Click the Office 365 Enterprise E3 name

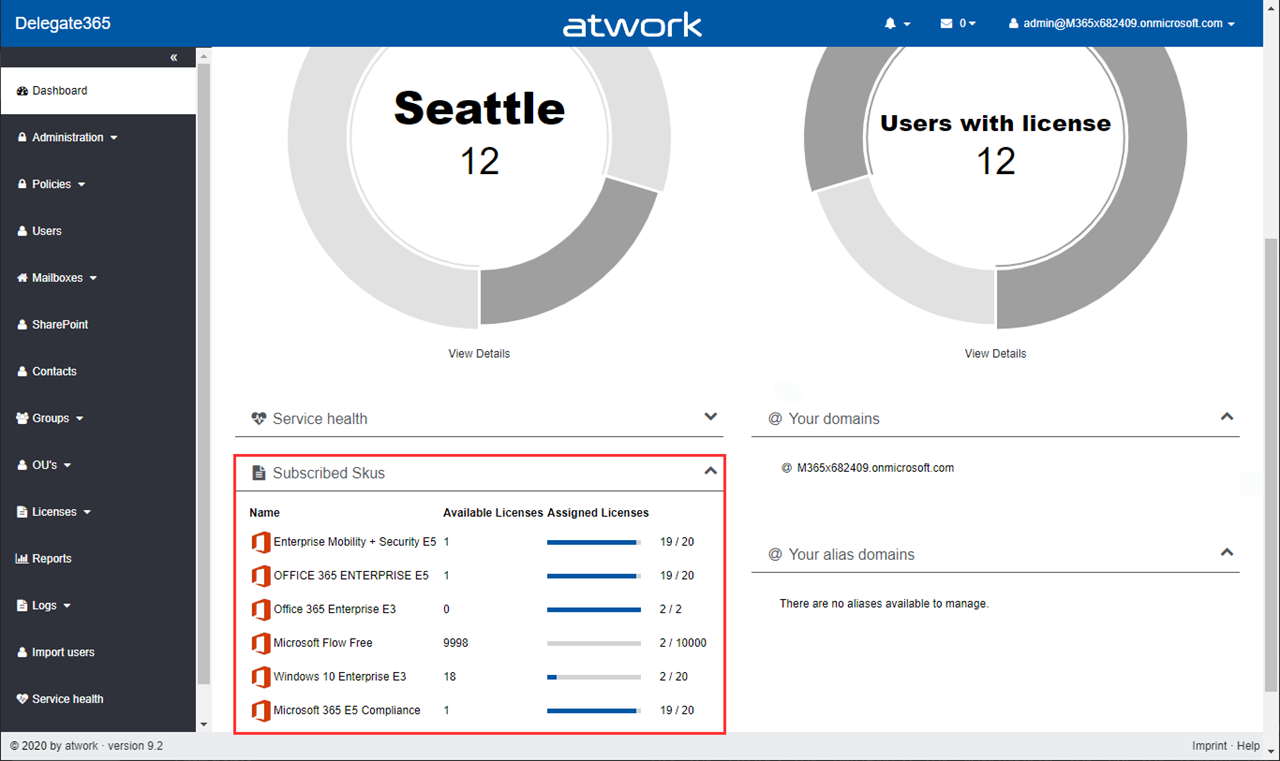[x=335, y=609]
